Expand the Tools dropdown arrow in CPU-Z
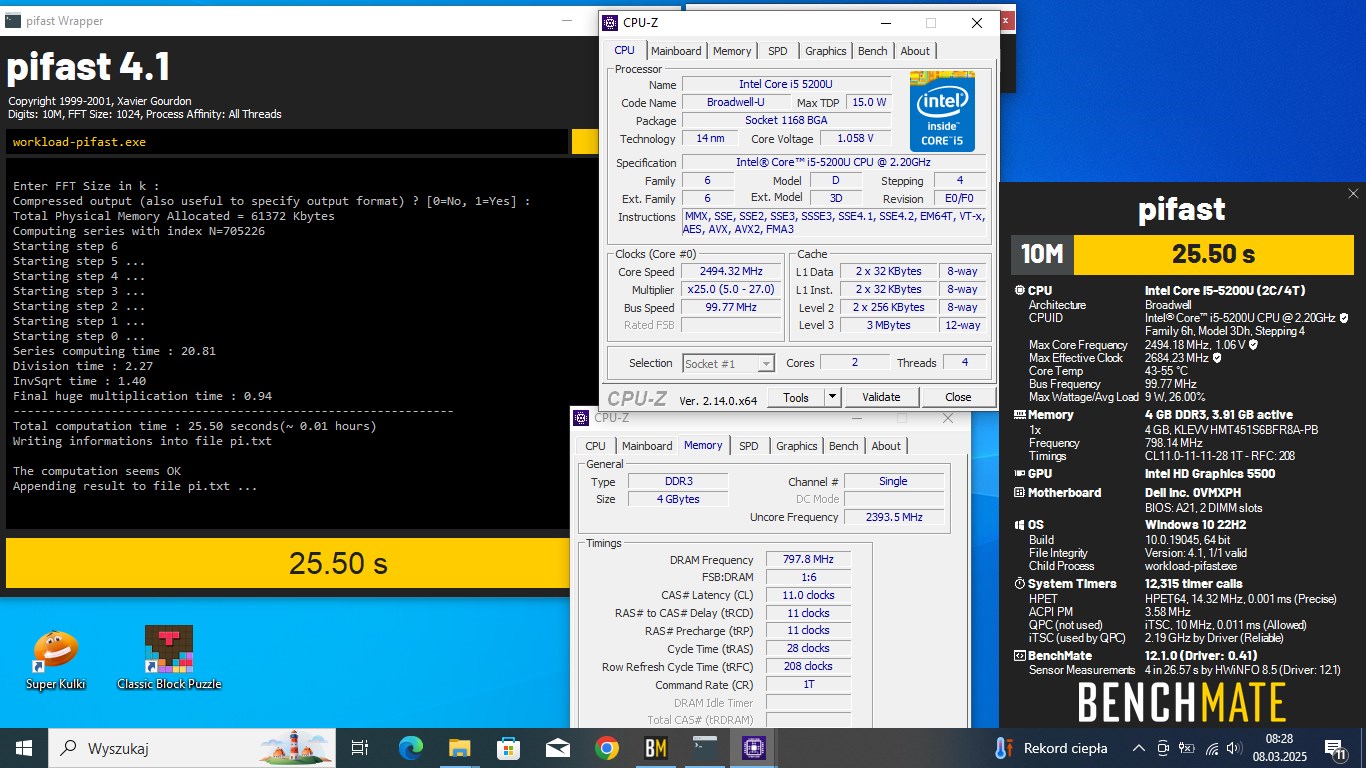Screen dimensions: 1366x768 point(832,397)
